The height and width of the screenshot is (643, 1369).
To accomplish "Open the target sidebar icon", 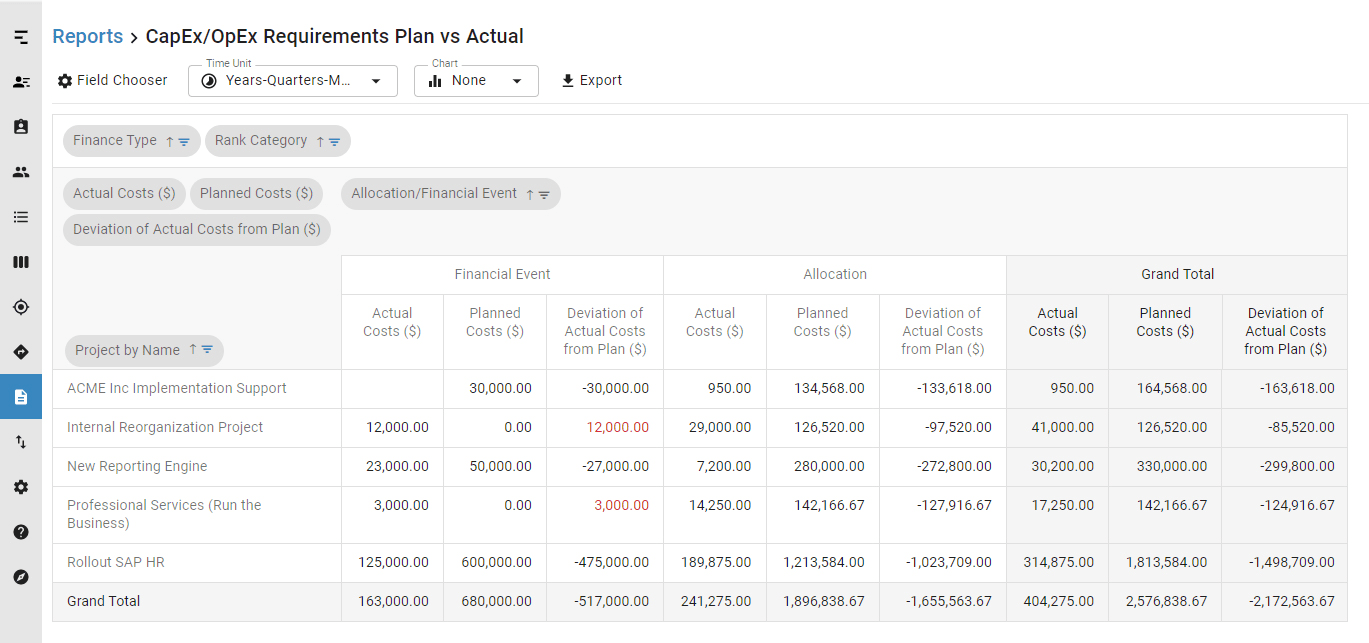I will pyautogui.click(x=21, y=307).
